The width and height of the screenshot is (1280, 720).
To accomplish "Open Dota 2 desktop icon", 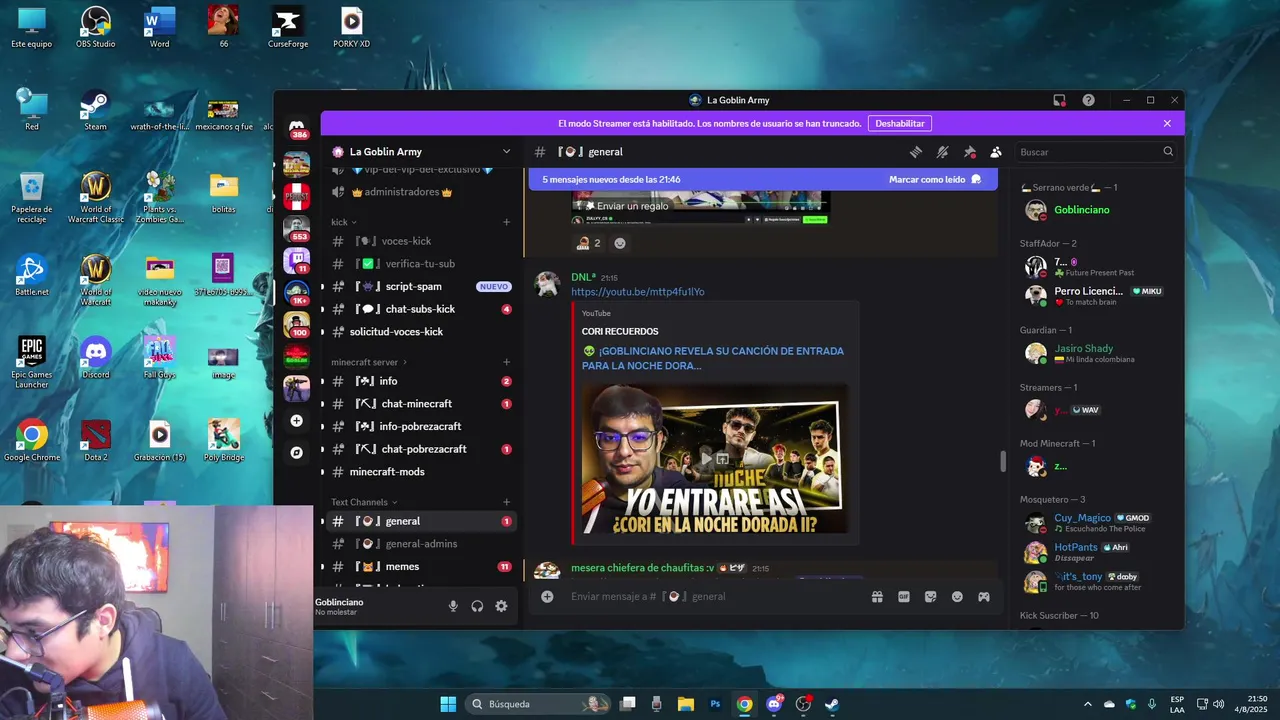I will click(x=95, y=440).
